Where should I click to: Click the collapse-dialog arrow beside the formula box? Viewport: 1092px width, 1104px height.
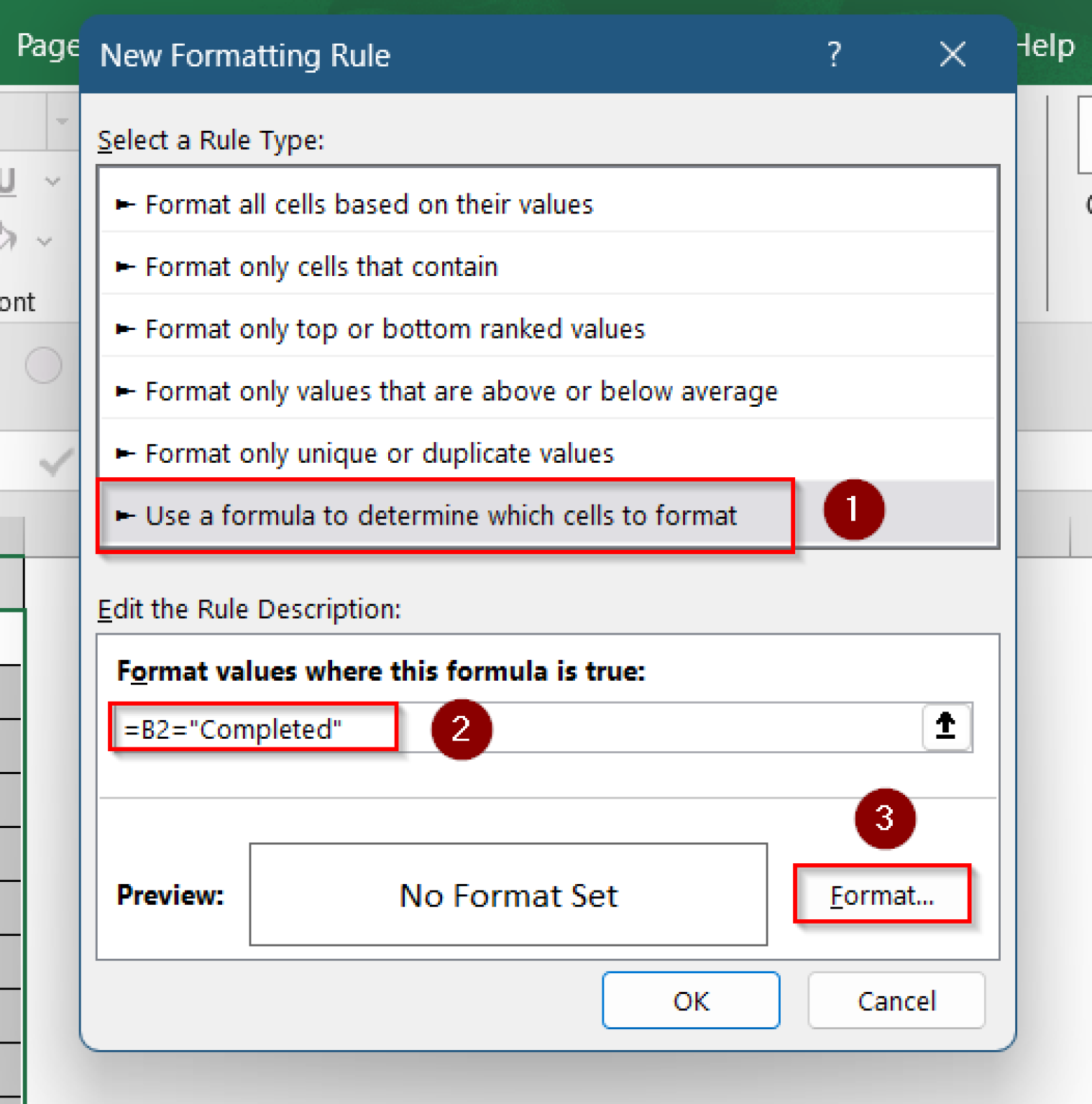(945, 727)
